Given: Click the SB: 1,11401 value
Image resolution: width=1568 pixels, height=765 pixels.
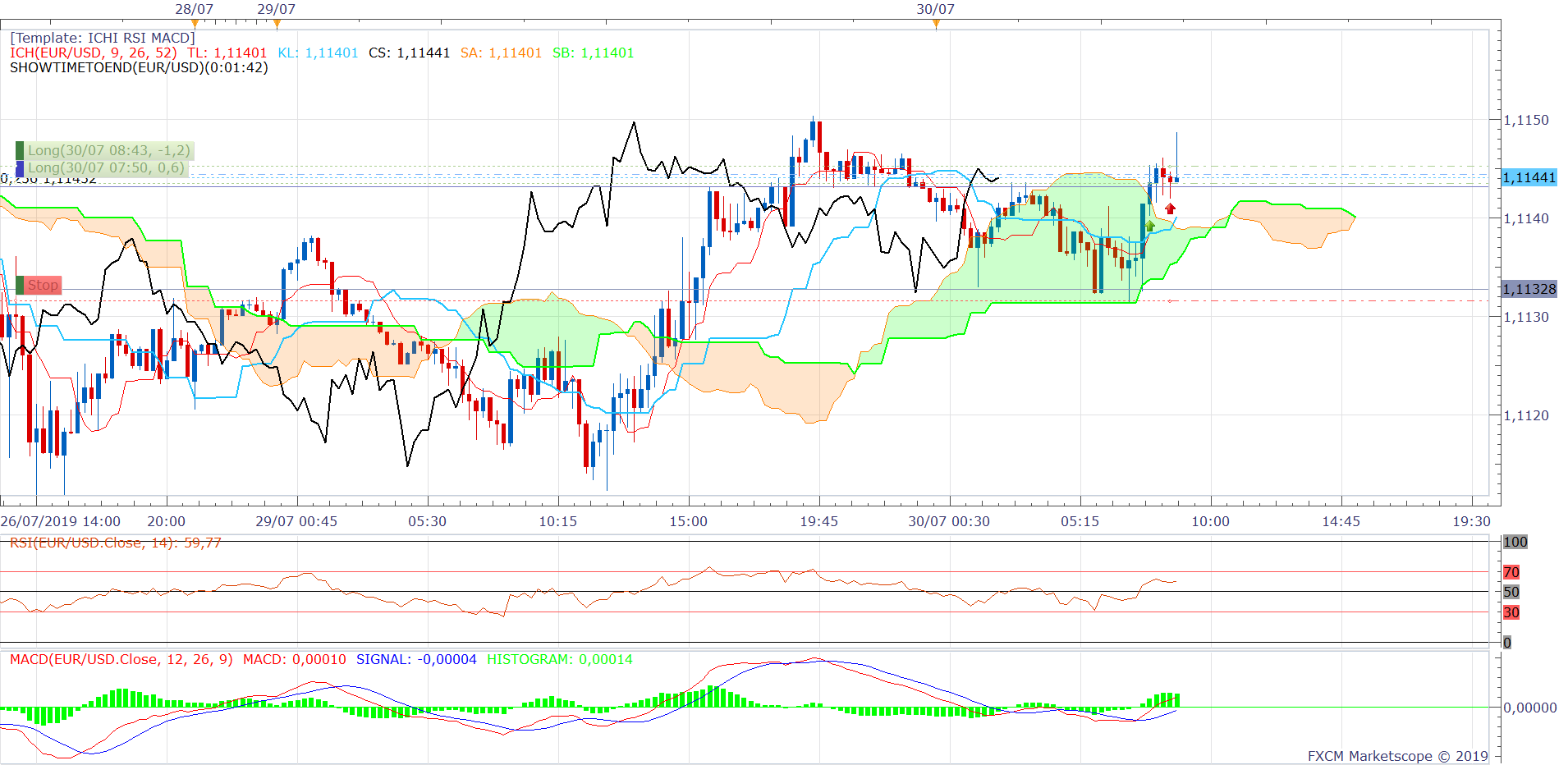Looking at the screenshot, I should pyautogui.click(x=593, y=53).
